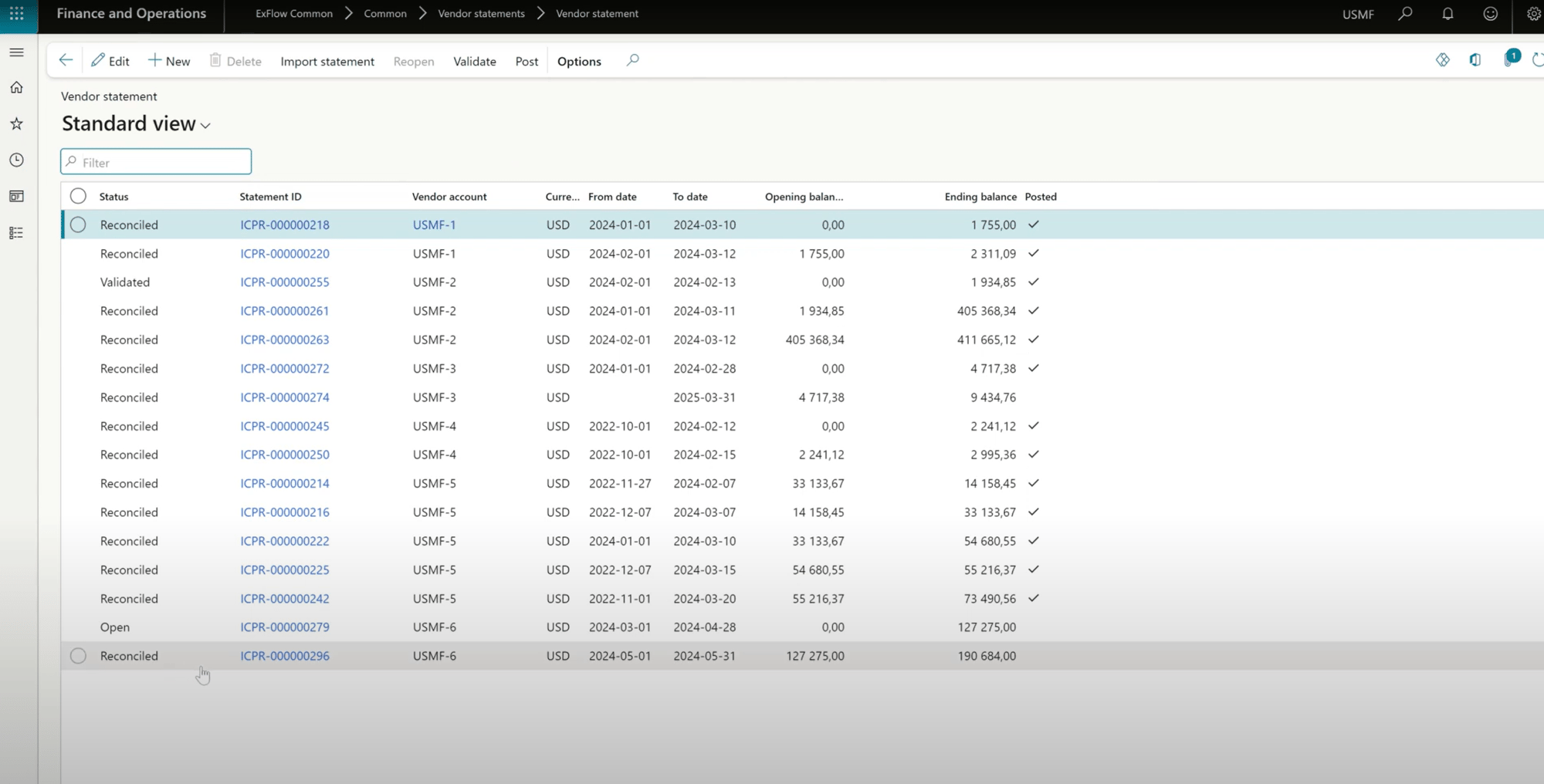Open the search magnifier in action pane
The height and width of the screenshot is (784, 1544).
click(x=632, y=60)
